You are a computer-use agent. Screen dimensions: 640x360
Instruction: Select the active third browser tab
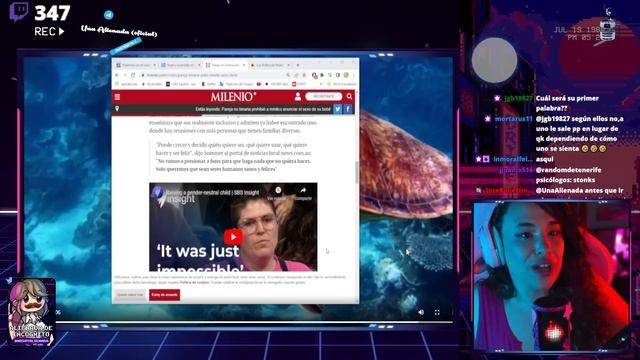(225, 65)
